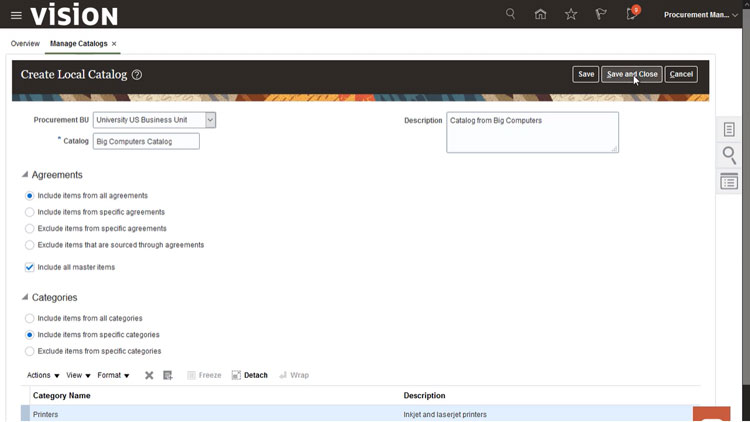Close the Manage Catalogs tab
The height and width of the screenshot is (422, 750).
(x=114, y=44)
